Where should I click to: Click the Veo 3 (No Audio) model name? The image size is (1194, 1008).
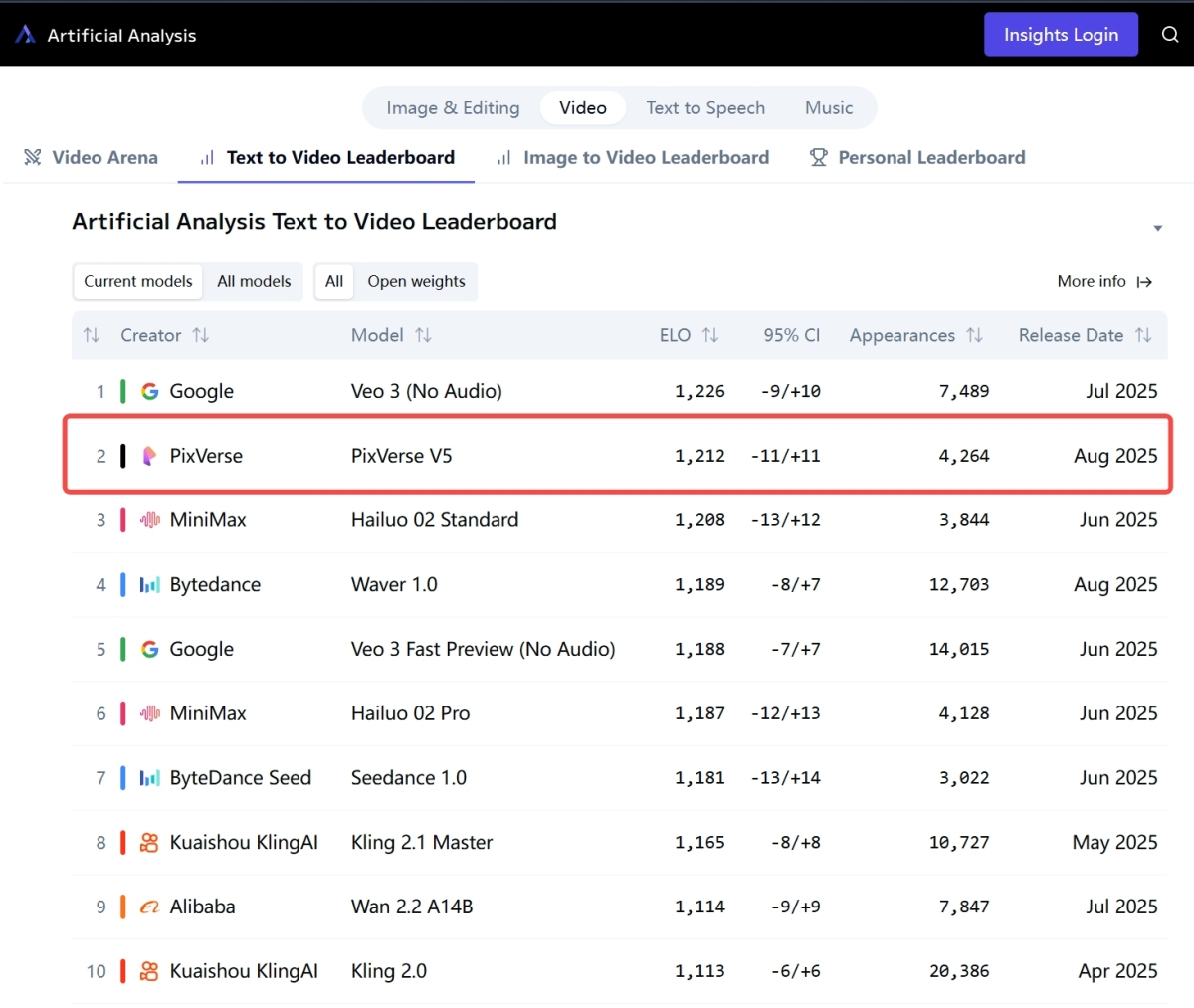(x=427, y=391)
